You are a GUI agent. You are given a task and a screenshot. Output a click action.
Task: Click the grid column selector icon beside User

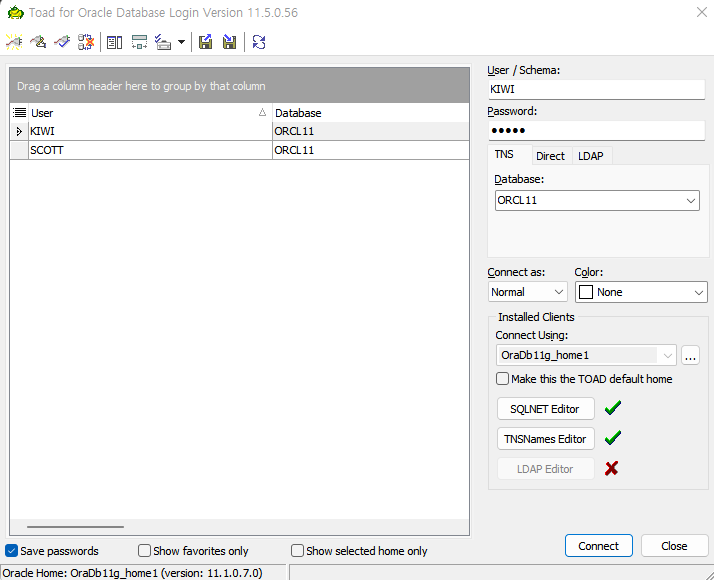[19, 112]
